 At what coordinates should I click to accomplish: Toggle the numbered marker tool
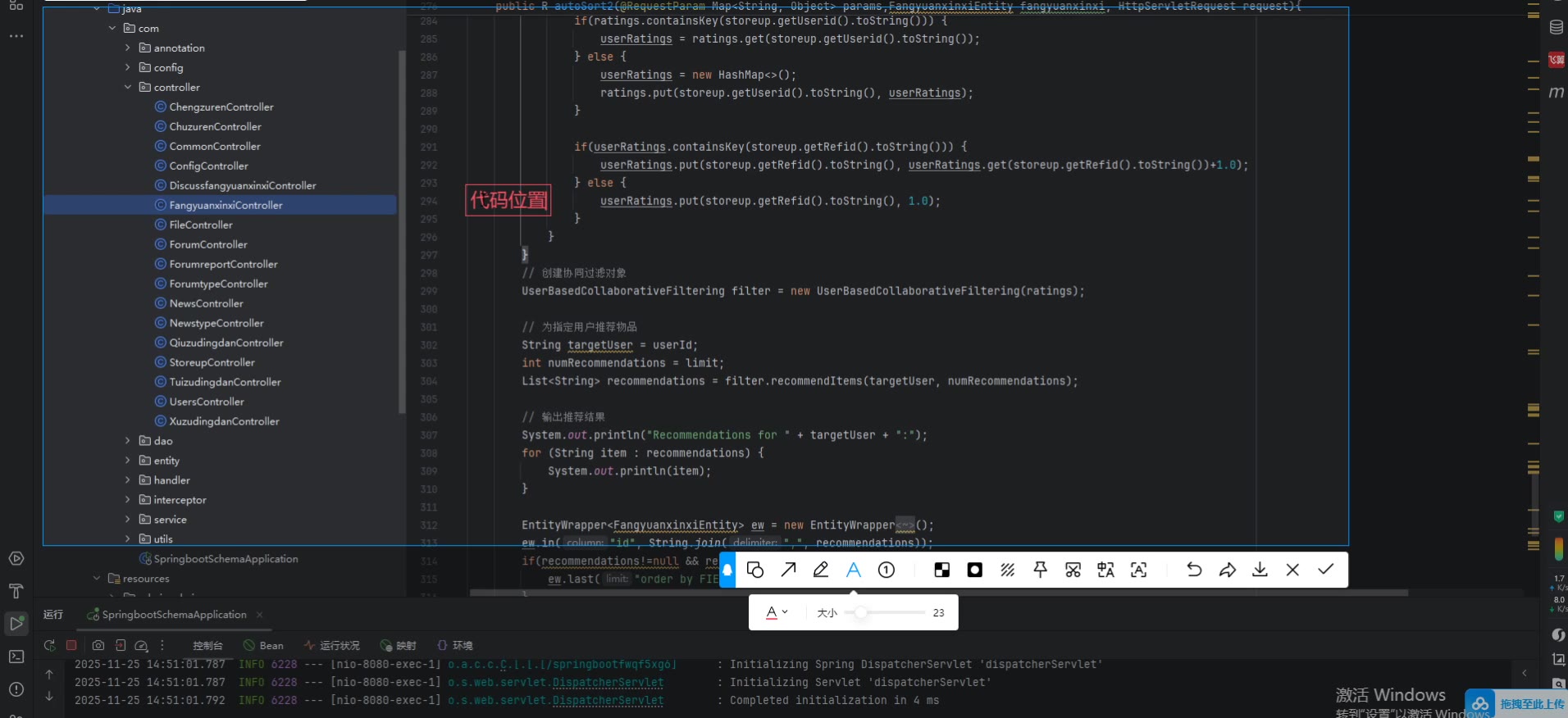click(x=887, y=570)
